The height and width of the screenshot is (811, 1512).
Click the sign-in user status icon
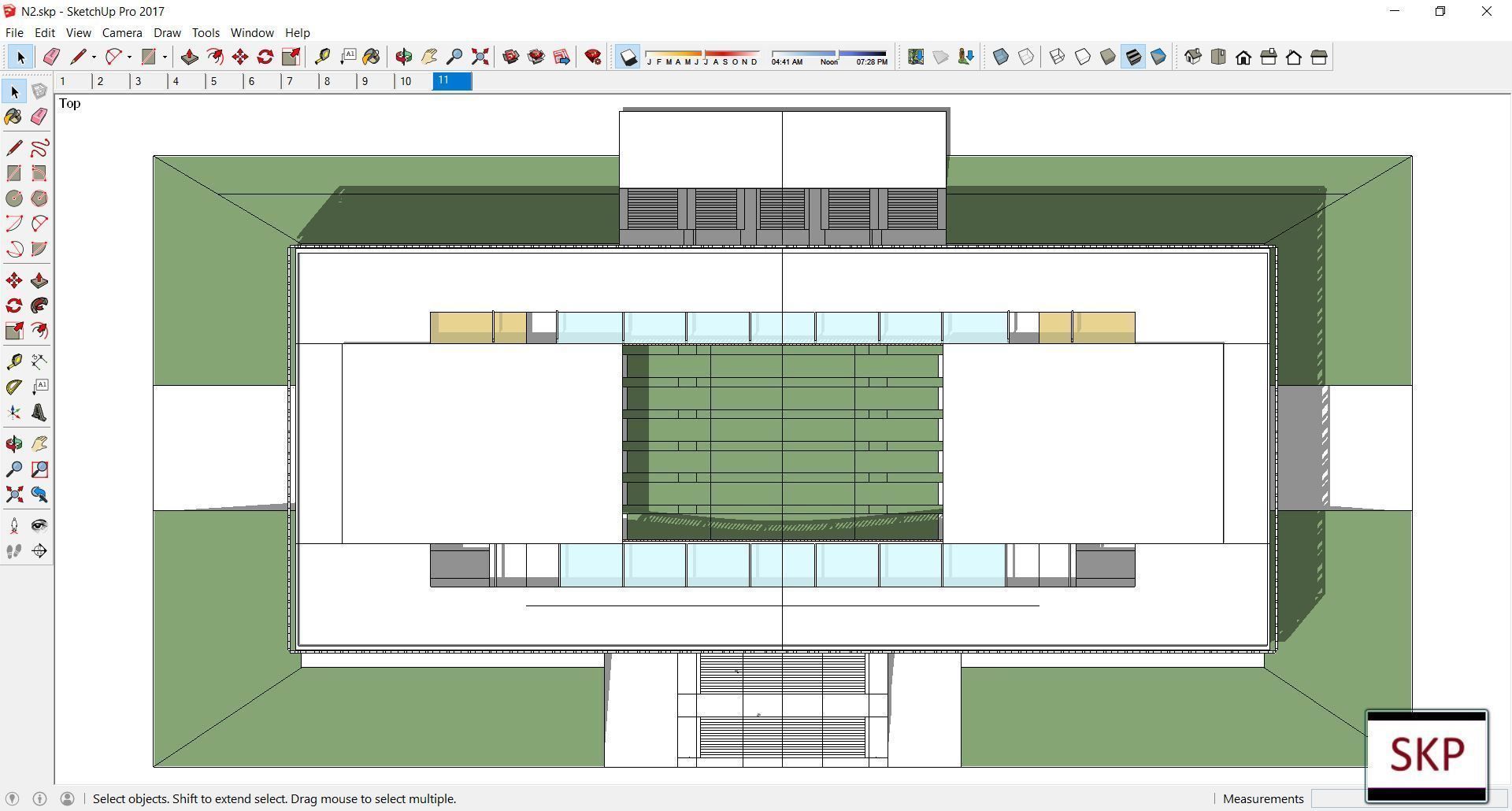click(67, 798)
